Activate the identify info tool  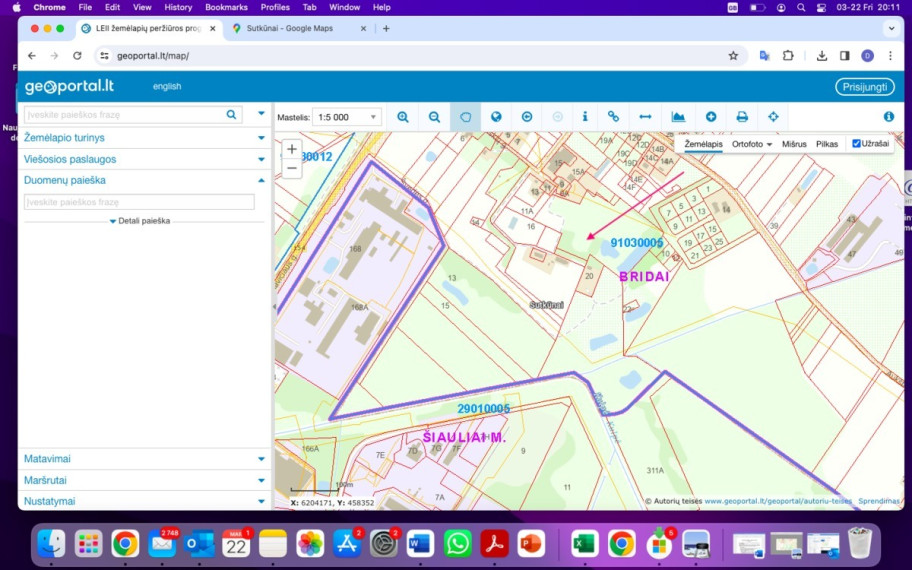pyautogui.click(x=585, y=117)
